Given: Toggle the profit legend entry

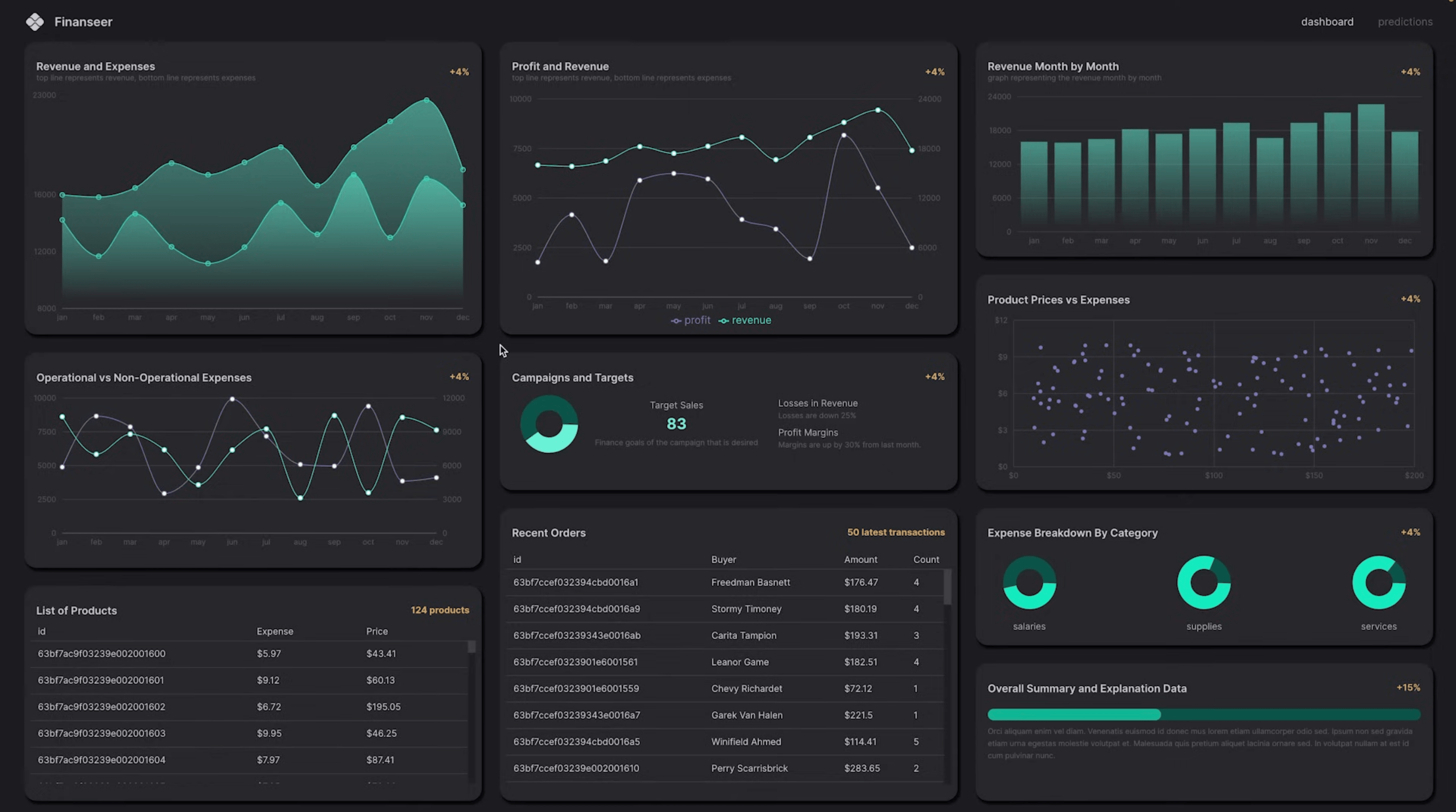Looking at the screenshot, I should 690,320.
